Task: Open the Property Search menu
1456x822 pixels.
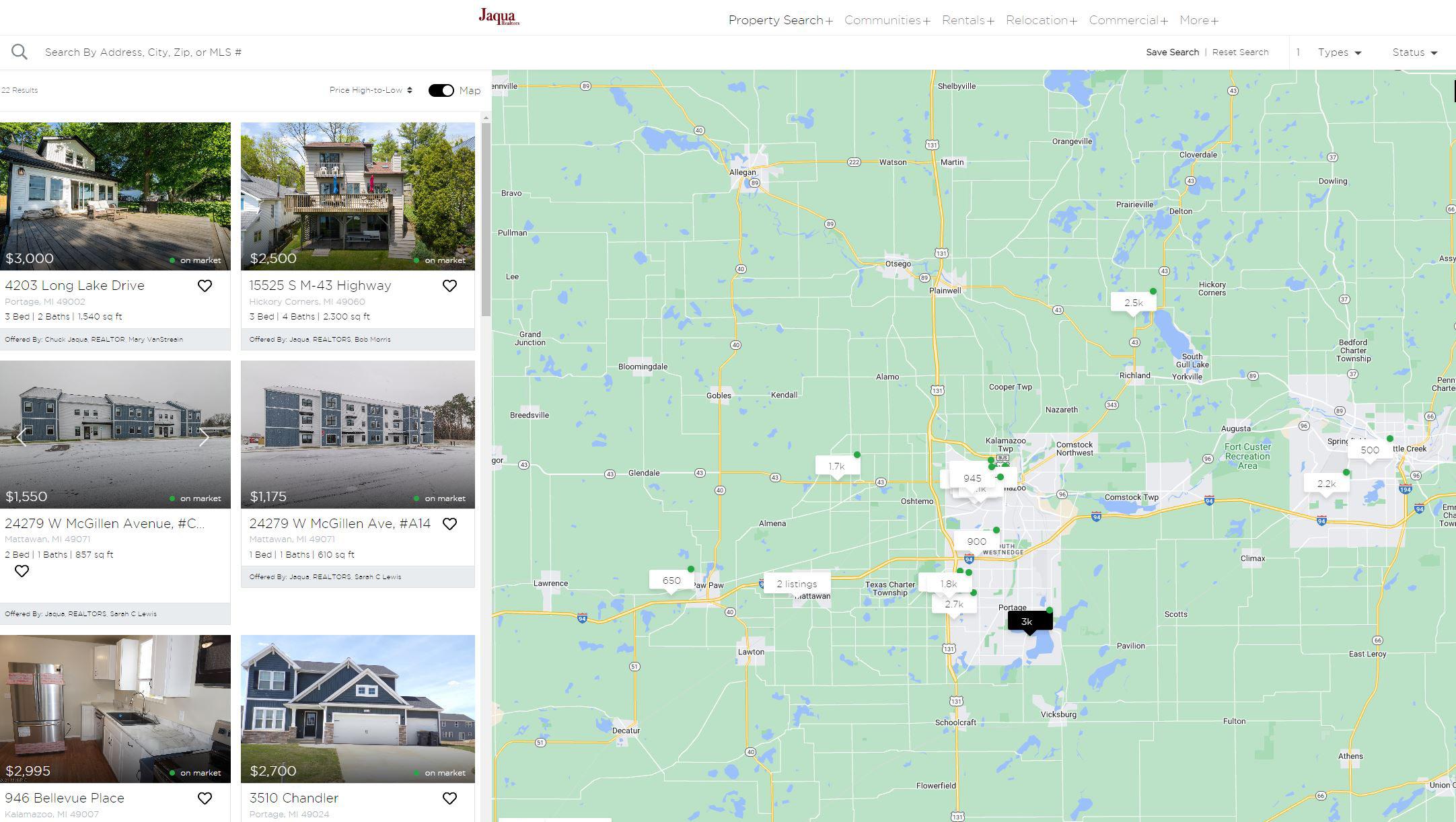Action: (x=780, y=20)
